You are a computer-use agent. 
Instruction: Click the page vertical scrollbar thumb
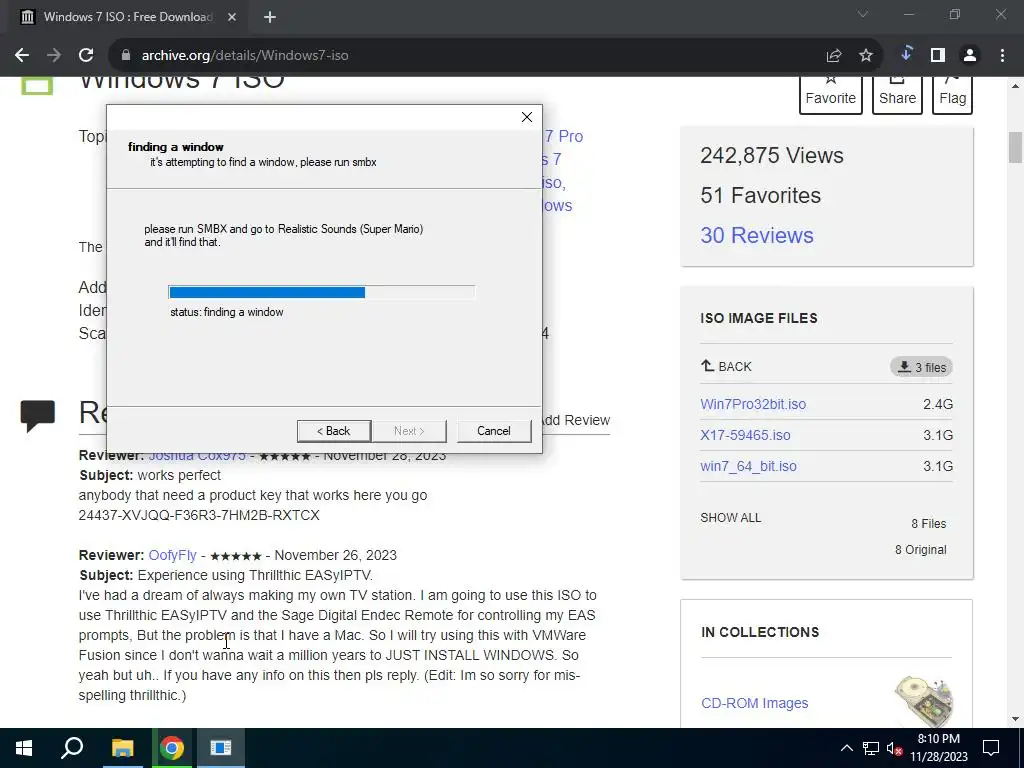tap(1015, 147)
